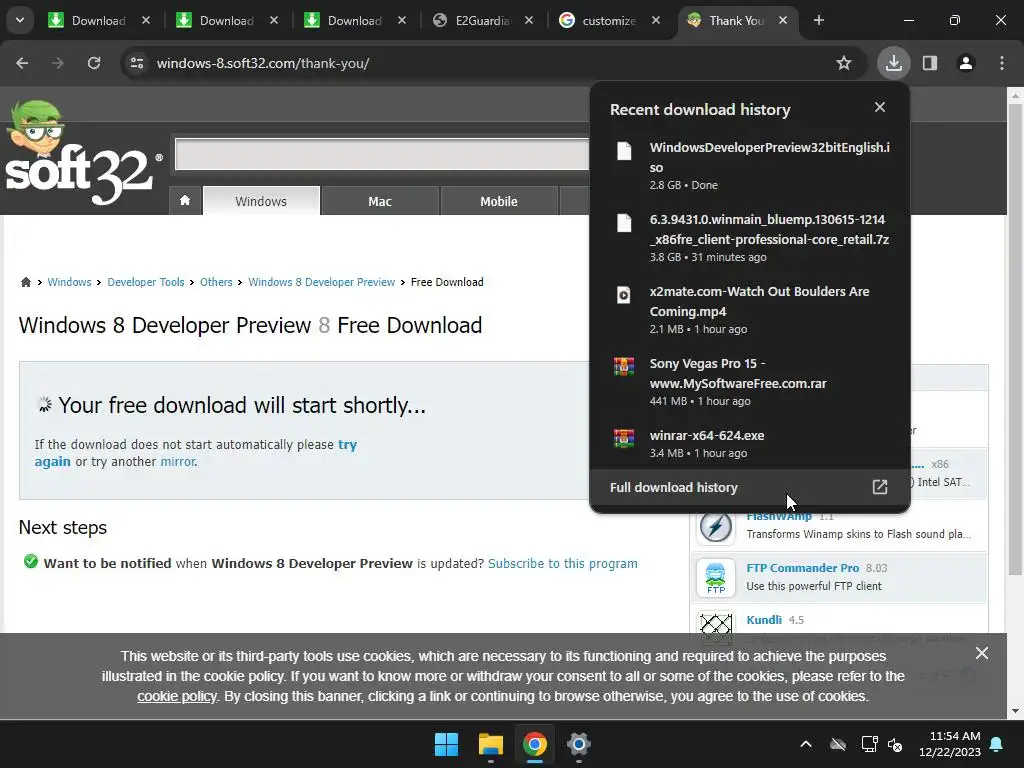Switch to the E2Guardian tab
Image resolution: width=1024 pixels, height=768 pixels.
click(x=483, y=20)
